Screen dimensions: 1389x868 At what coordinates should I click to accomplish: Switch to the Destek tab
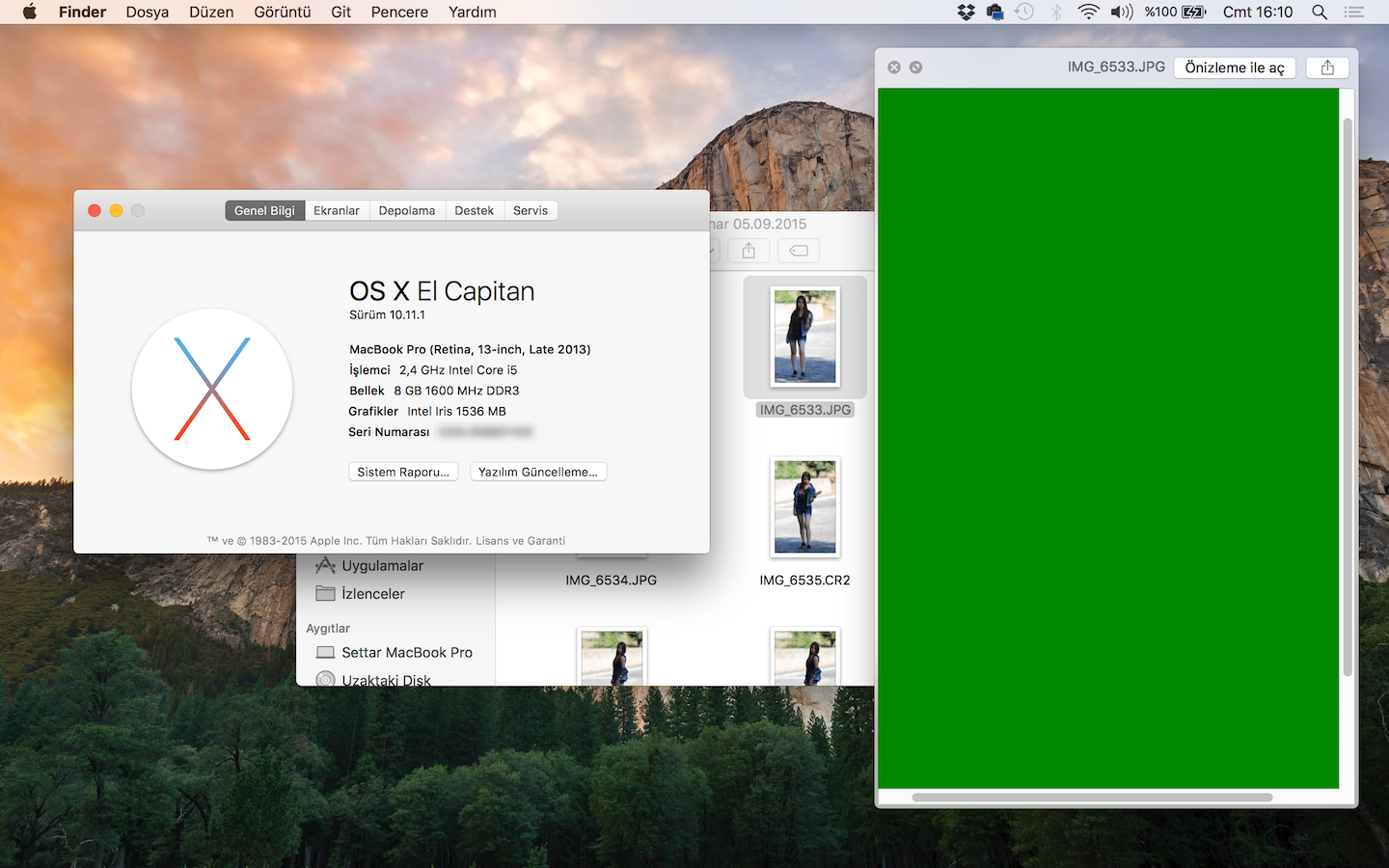pos(475,210)
